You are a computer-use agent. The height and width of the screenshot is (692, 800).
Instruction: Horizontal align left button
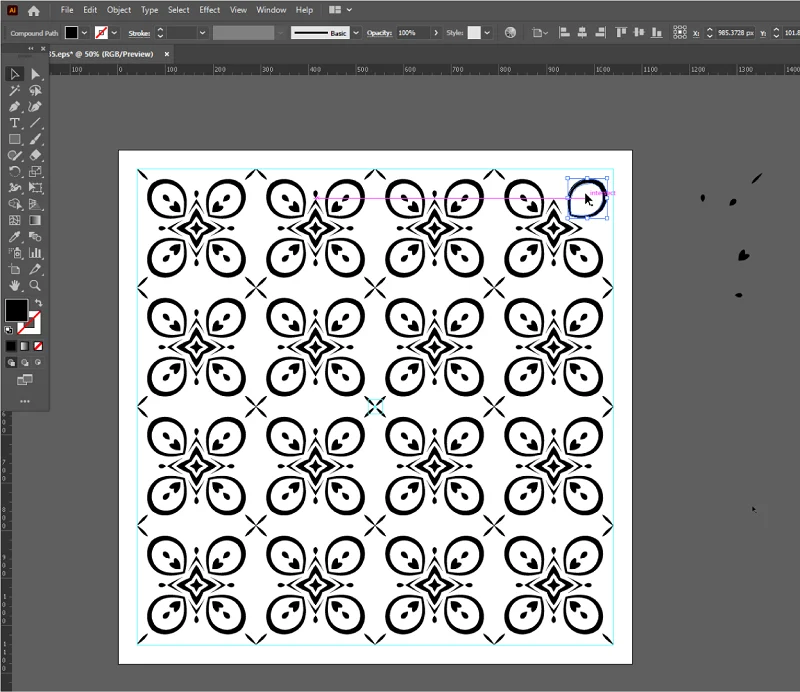click(x=564, y=33)
